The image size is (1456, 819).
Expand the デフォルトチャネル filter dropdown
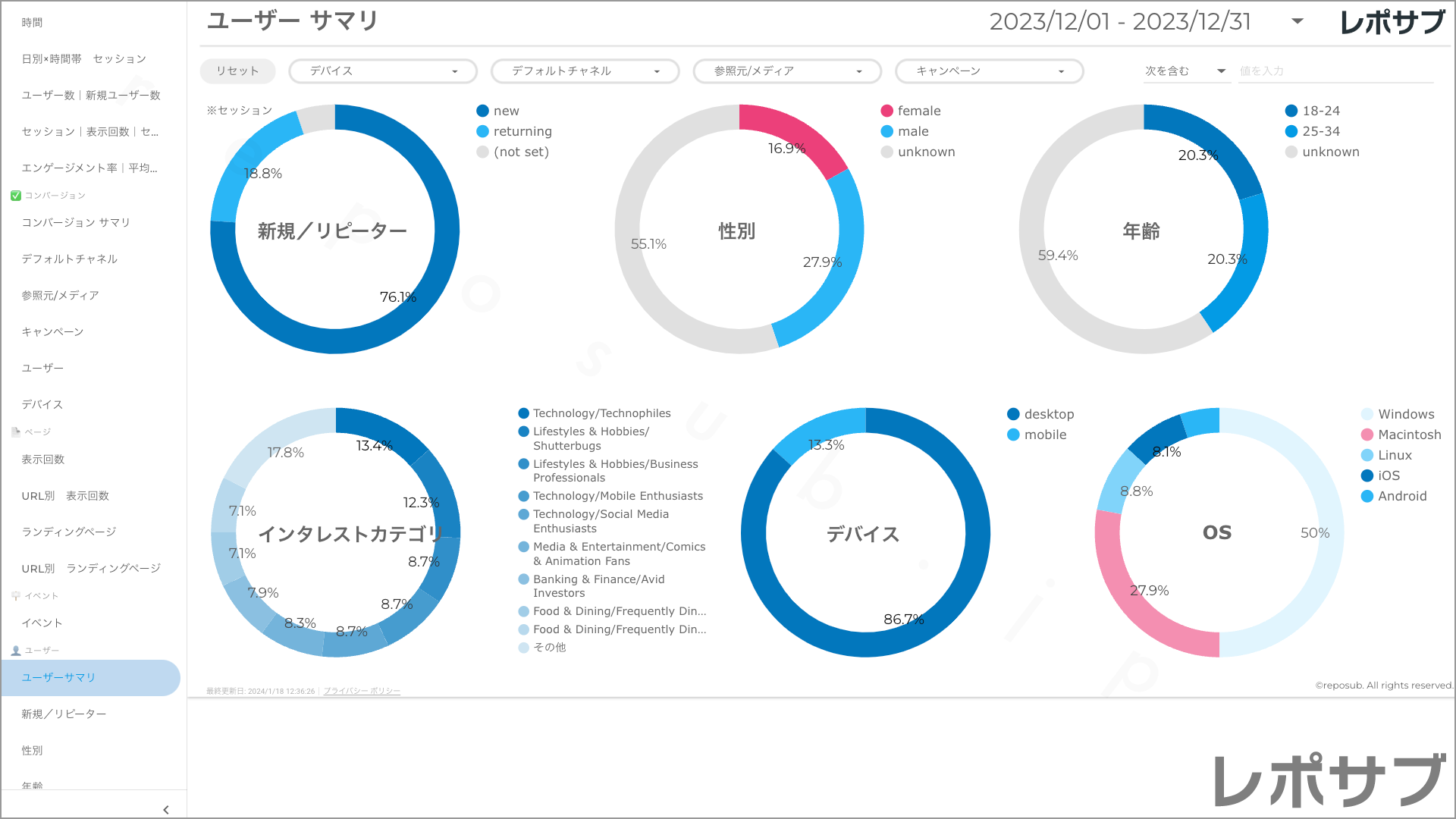585,71
